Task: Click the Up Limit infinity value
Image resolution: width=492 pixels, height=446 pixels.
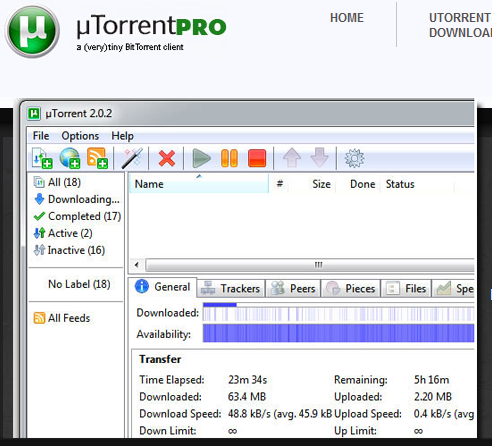Action: [x=418, y=431]
